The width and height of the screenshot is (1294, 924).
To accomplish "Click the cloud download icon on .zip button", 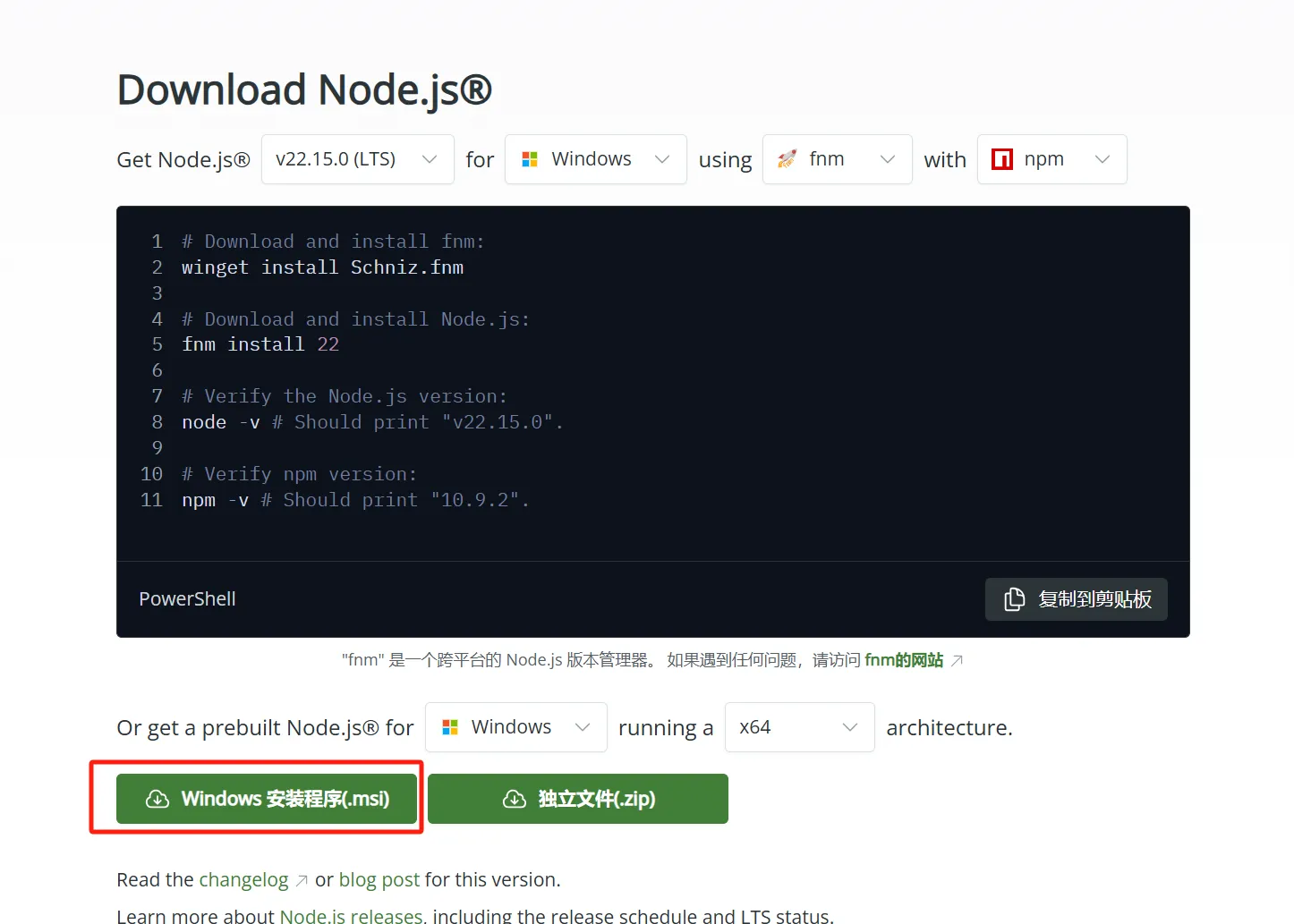I will (515, 799).
